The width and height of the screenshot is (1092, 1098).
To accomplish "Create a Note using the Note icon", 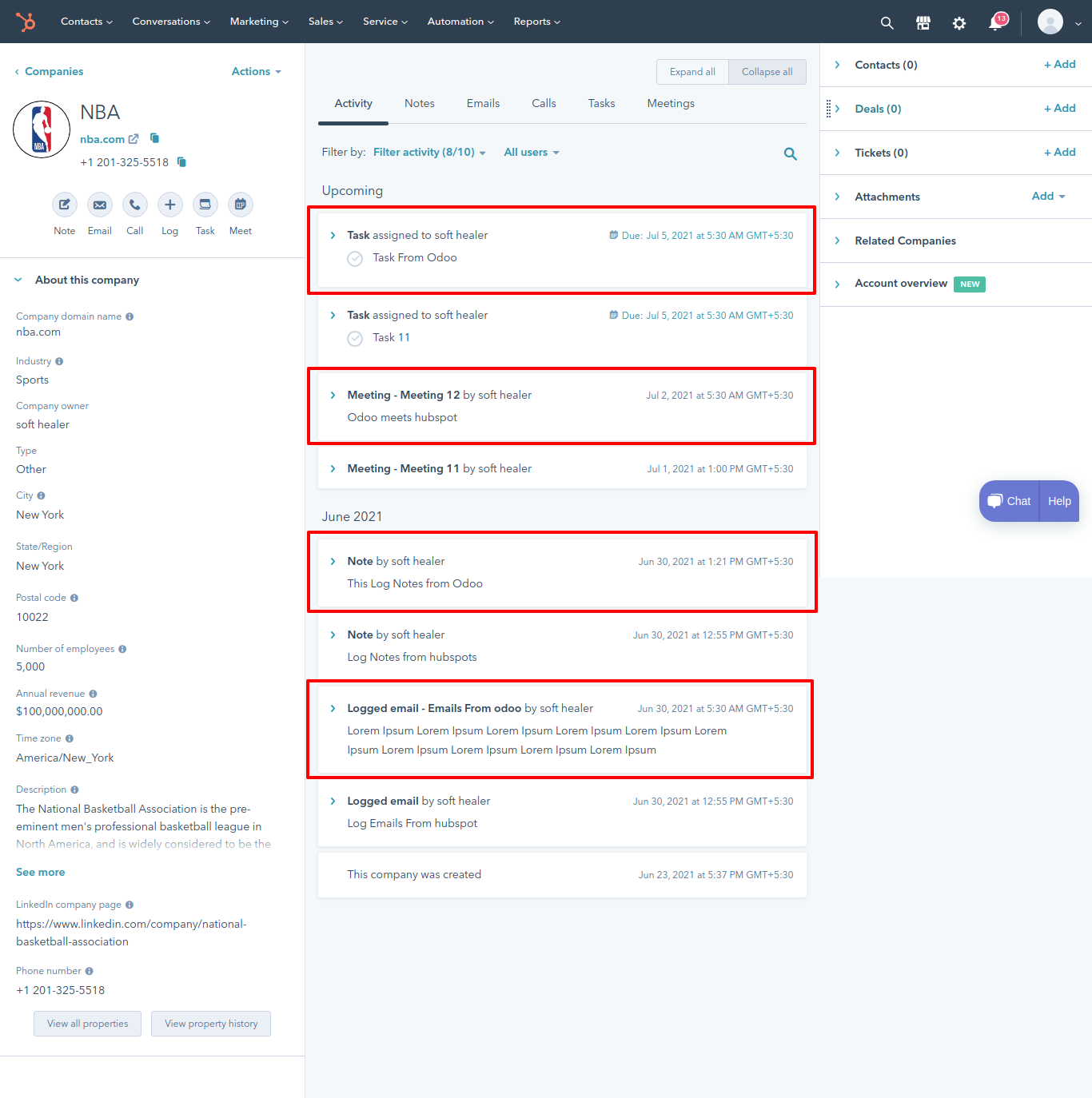I will coord(65,205).
